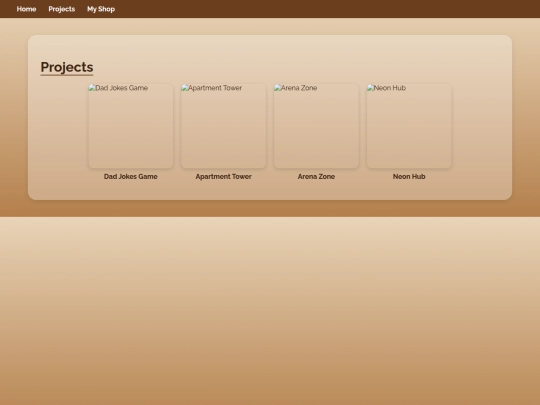
Task: Open the My Shop nav link
Action: pos(101,9)
